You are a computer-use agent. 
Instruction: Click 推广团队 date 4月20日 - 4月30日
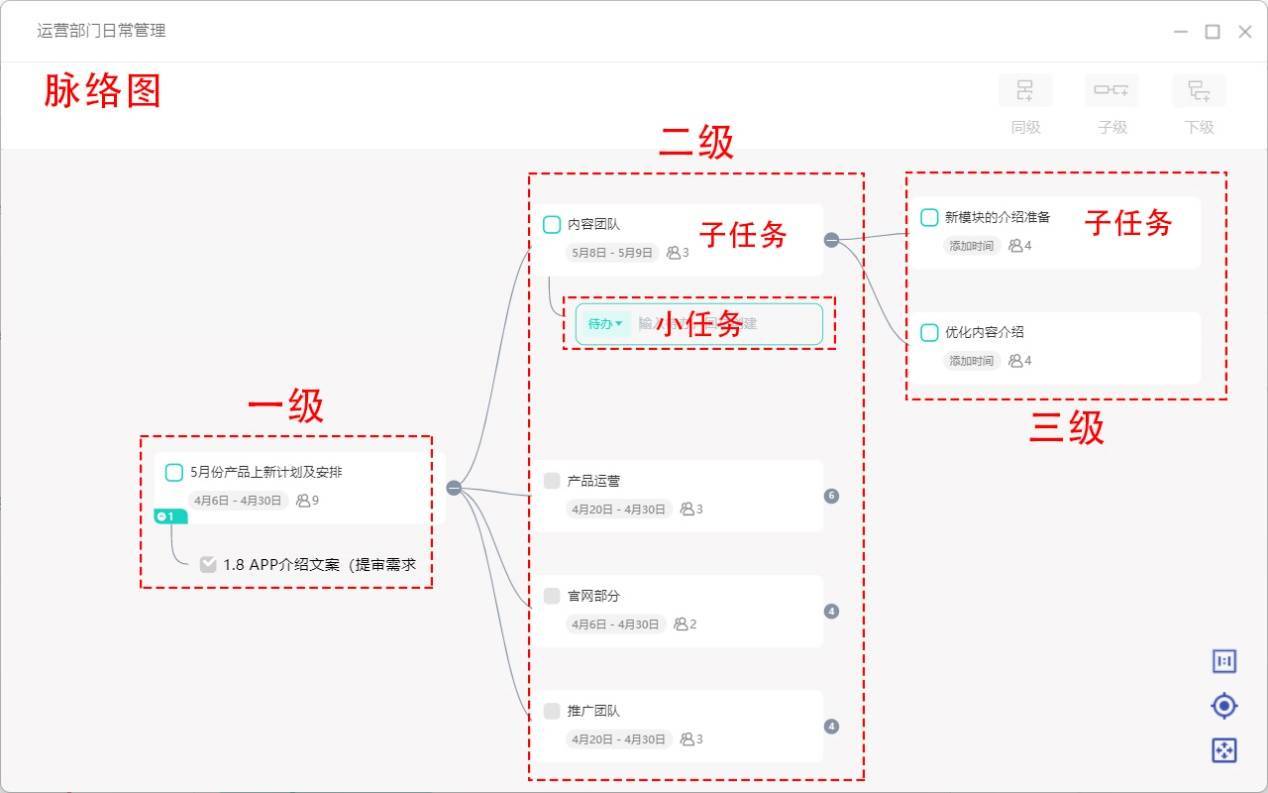click(x=619, y=739)
